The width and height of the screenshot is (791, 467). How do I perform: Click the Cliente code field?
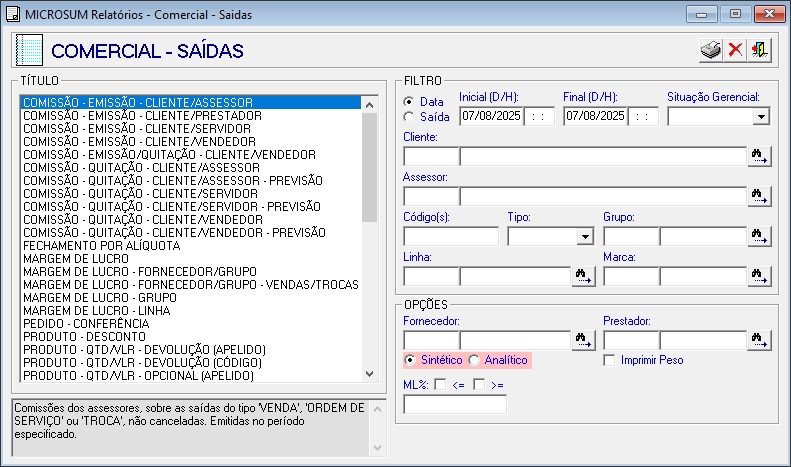pyautogui.click(x=431, y=156)
